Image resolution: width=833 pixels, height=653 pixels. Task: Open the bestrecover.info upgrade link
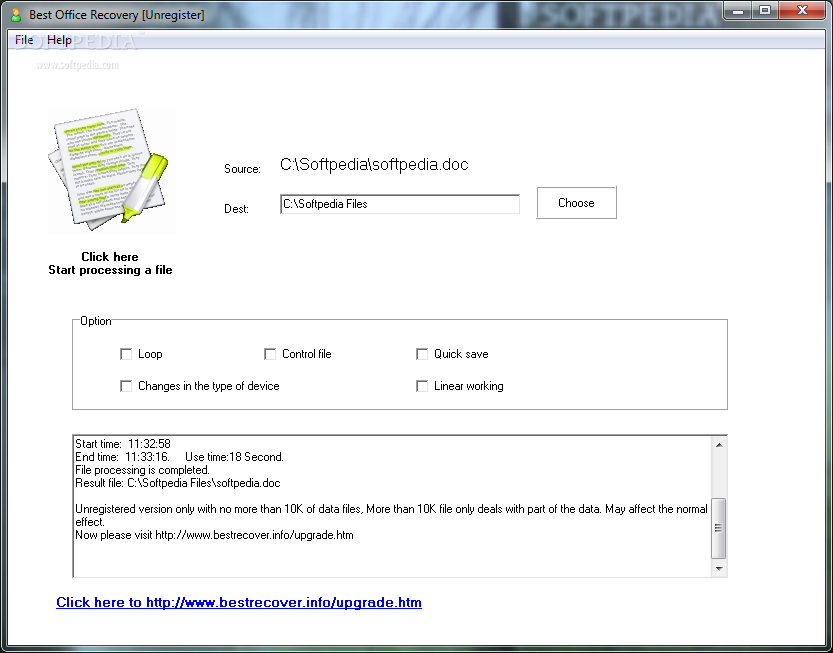239,603
